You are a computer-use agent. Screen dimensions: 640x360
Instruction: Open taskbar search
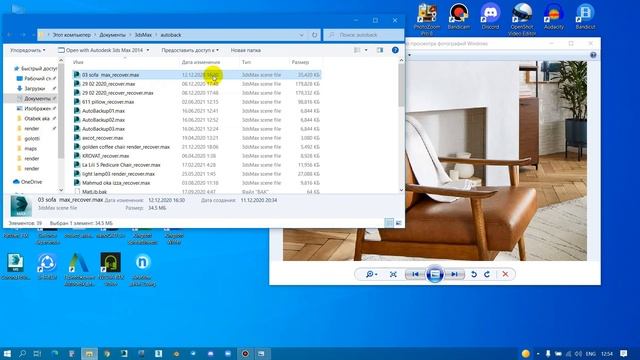pyautogui.click(x=23, y=353)
